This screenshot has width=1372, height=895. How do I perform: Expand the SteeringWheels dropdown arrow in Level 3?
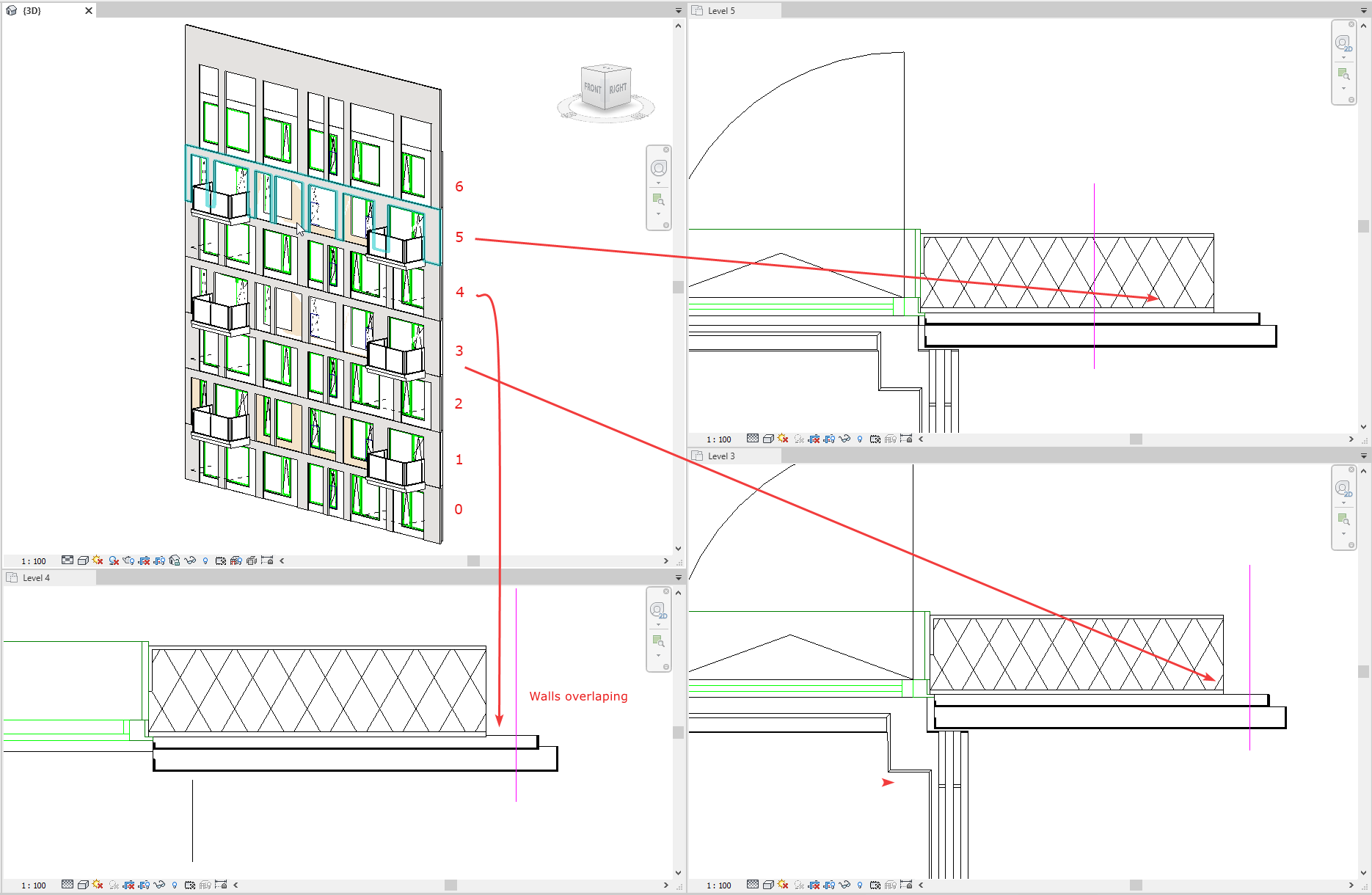[1344, 503]
